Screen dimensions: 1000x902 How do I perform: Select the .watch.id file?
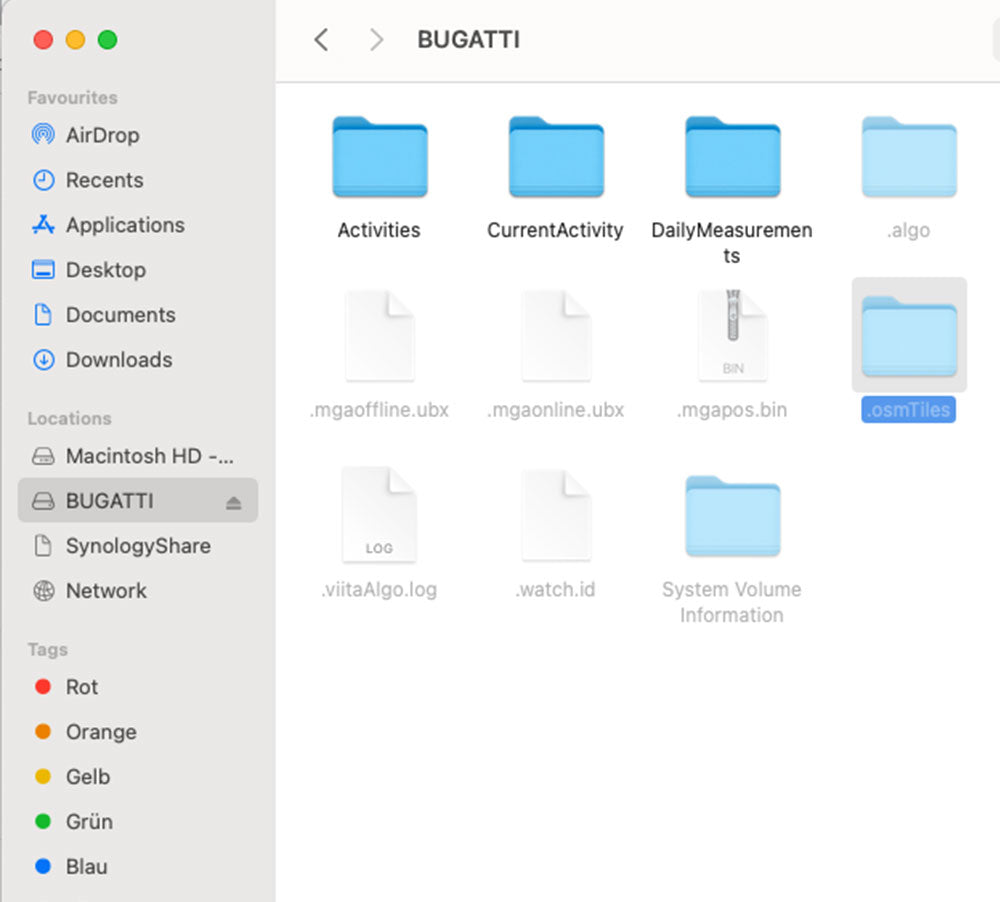click(x=555, y=516)
